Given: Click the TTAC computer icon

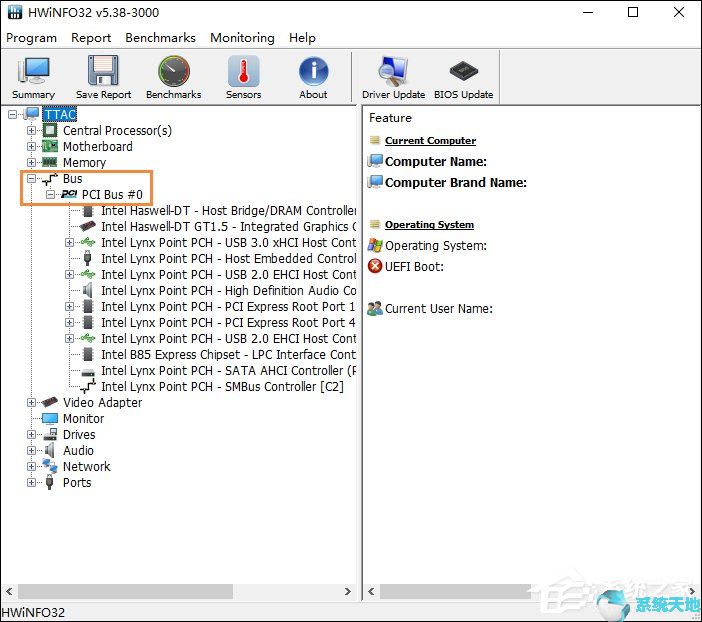Looking at the screenshot, I should [x=31, y=114].
